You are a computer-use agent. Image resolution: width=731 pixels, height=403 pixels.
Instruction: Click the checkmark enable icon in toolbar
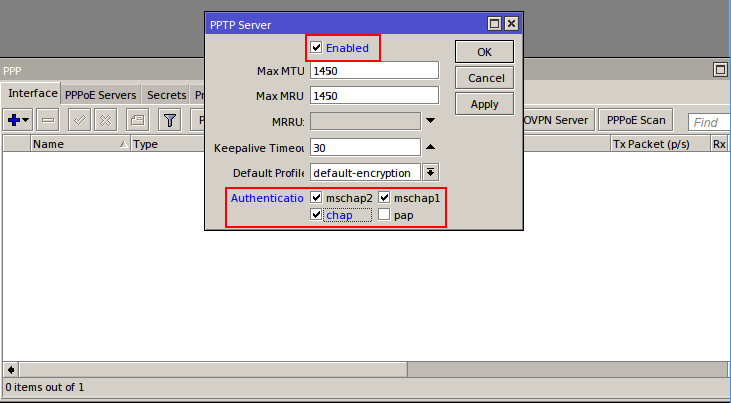point(80,121)
